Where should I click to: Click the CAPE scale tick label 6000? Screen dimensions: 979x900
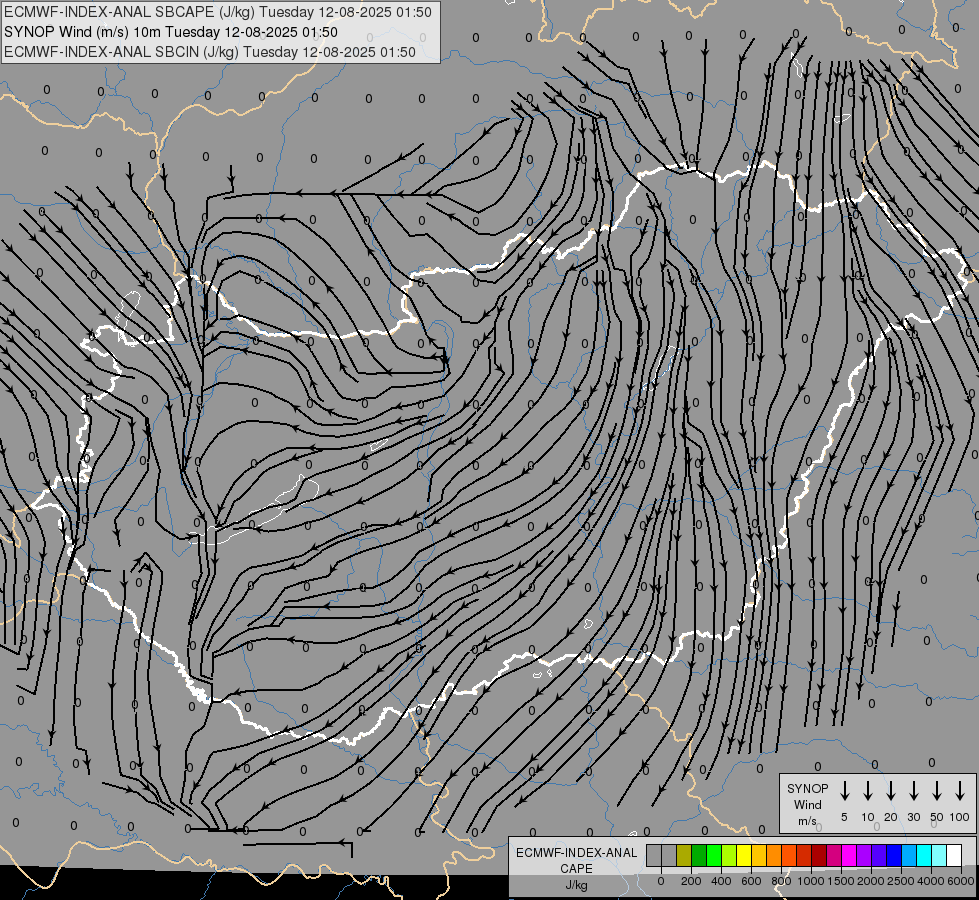pos(960,881)
